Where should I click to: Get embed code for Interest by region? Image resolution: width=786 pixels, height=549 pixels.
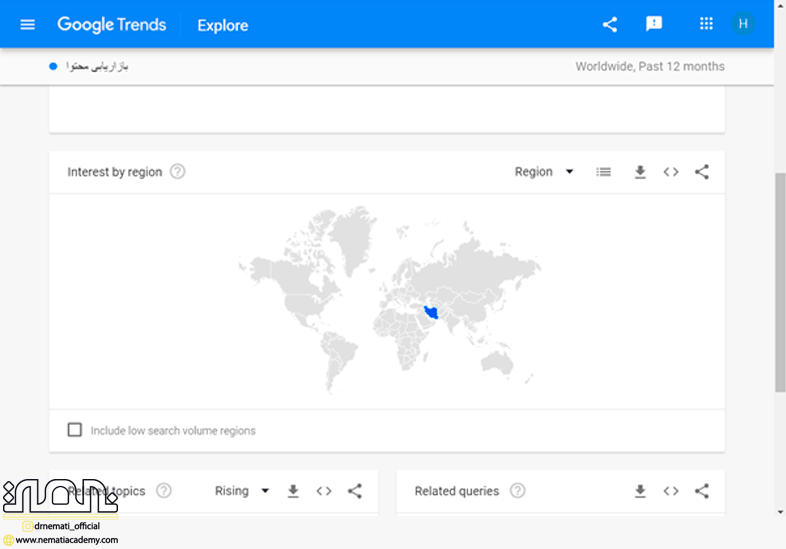click(x=671, y=172)
